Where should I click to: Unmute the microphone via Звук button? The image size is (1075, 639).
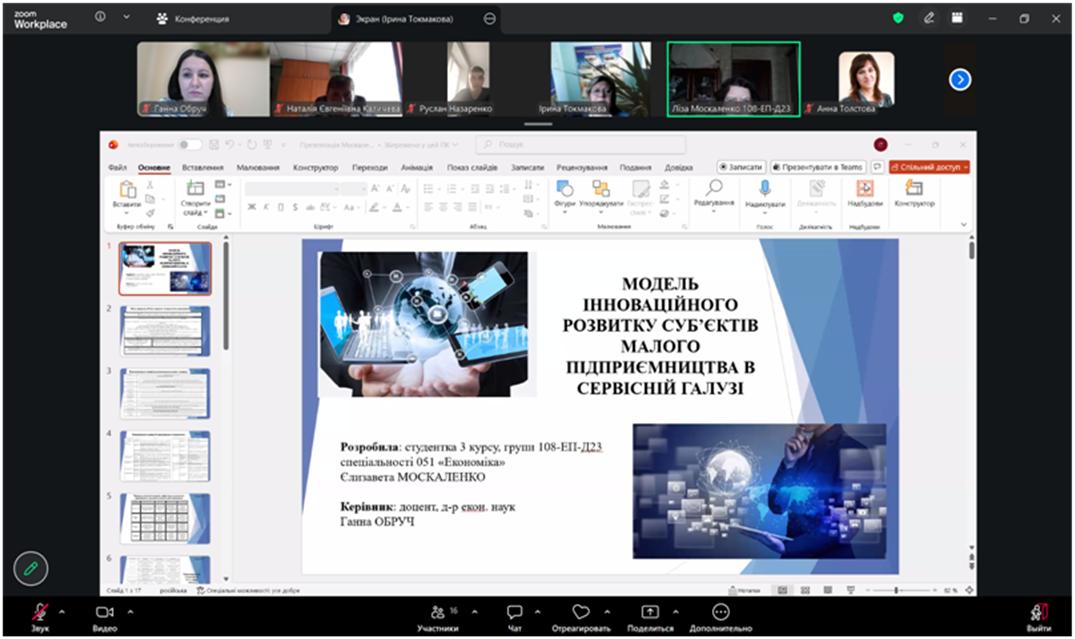point(40,612)
